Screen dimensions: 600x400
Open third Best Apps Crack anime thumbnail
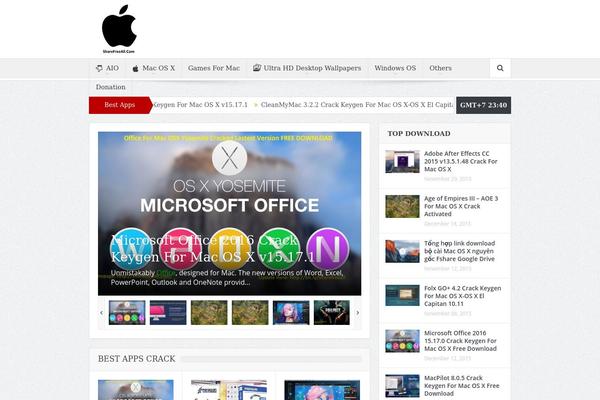click(322, 390)
